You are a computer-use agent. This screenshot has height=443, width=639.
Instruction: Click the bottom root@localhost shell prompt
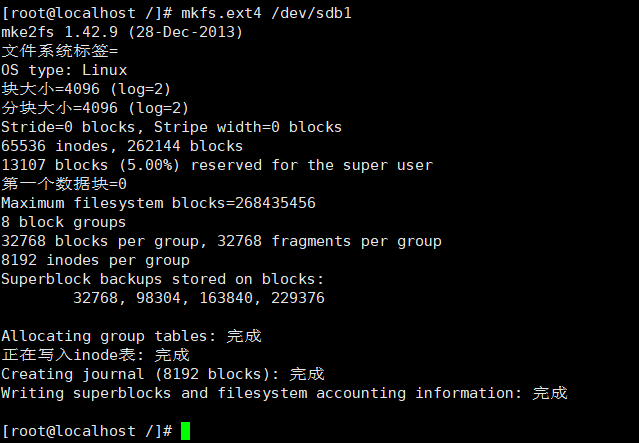[x=87, y=431]
